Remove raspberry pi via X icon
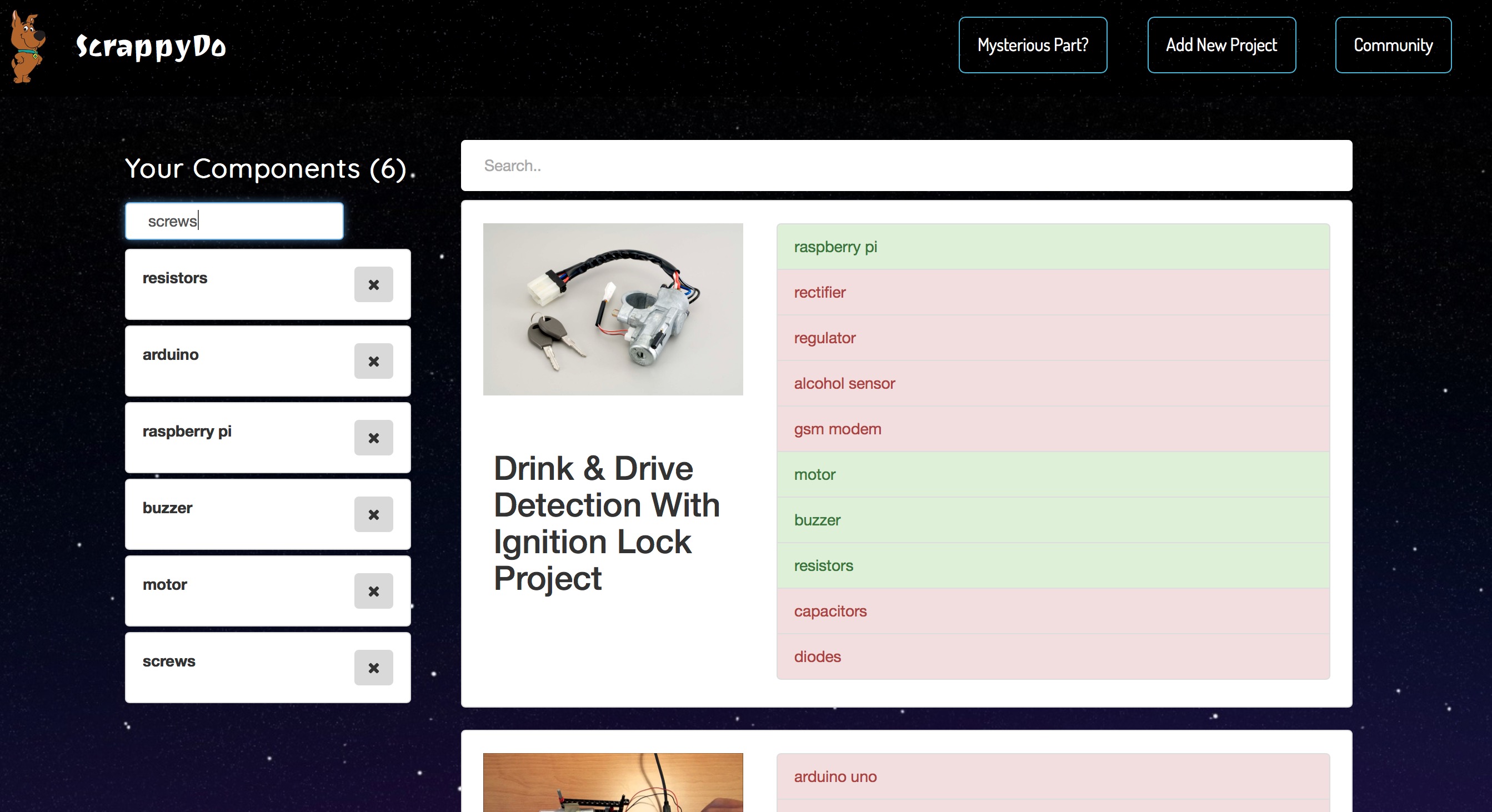 click(x=374, y=438)
